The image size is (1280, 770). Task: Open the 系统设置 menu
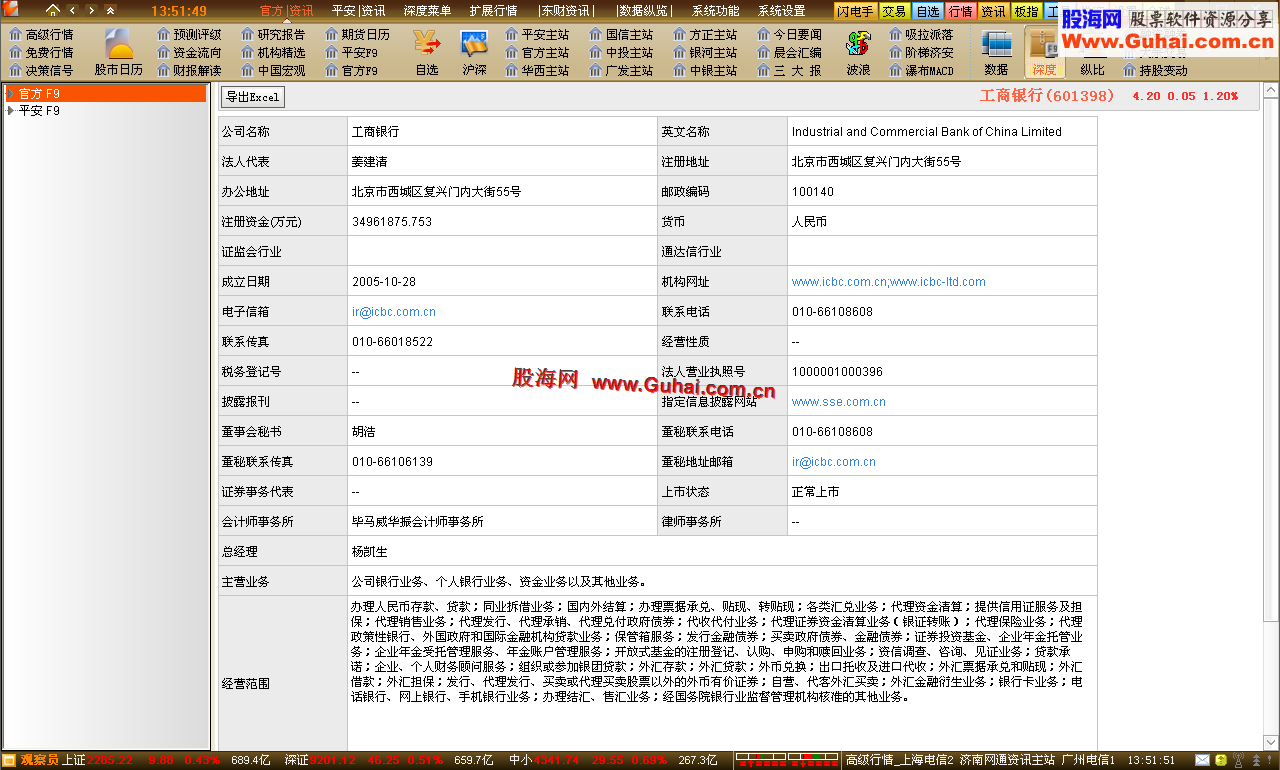coord(781,11)
